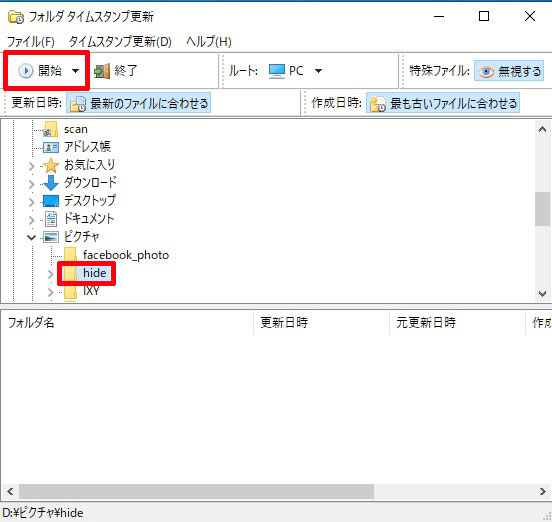Click the 特殊ファイル: toolbar label

(439, 71)
